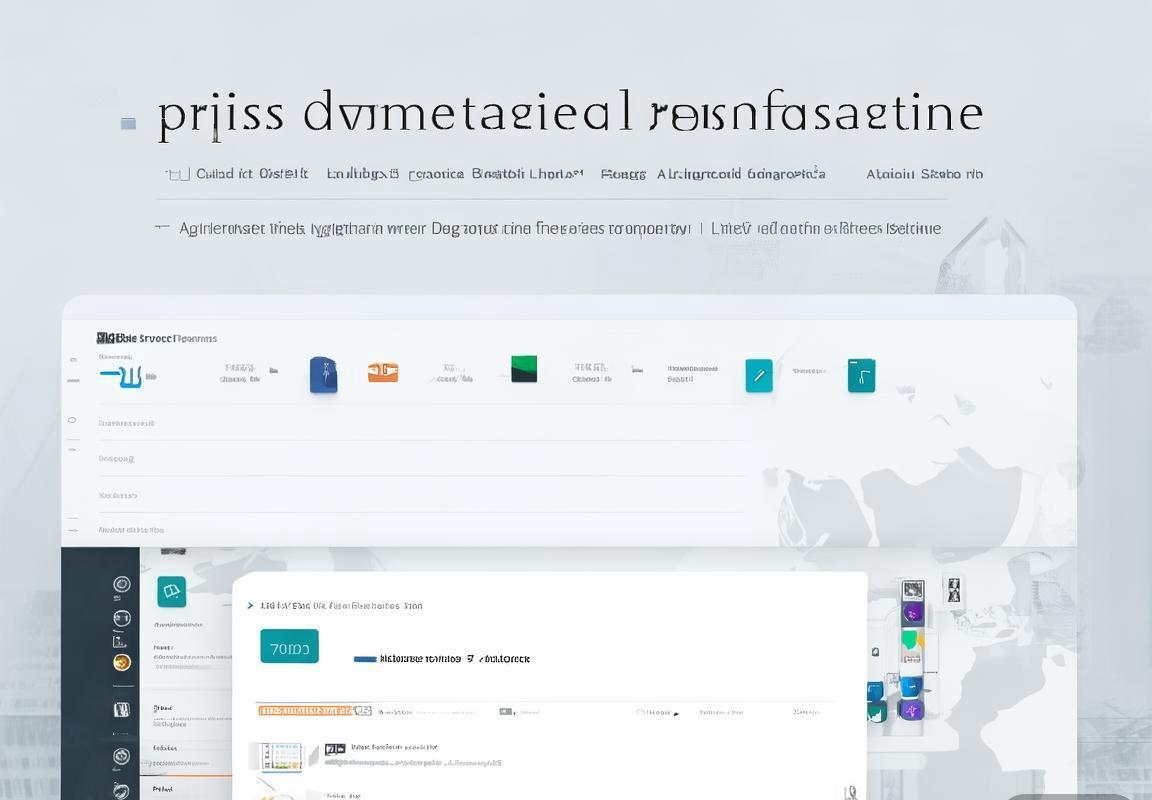Click the purple circle icon in right strip
This screenshot has height=800, width=1152.
coord(912,613)
